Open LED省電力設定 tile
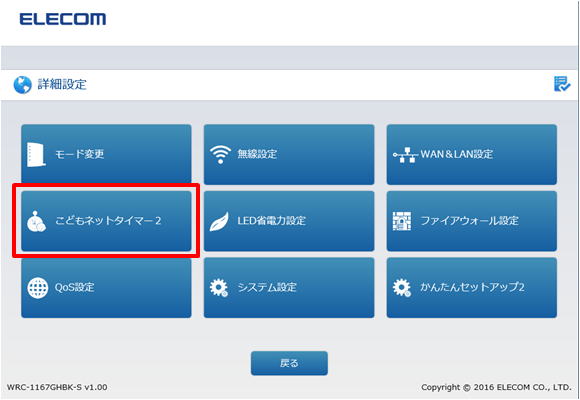Viewport: 580px width, 400px height. pyautogui.click(x=289, y=221)
